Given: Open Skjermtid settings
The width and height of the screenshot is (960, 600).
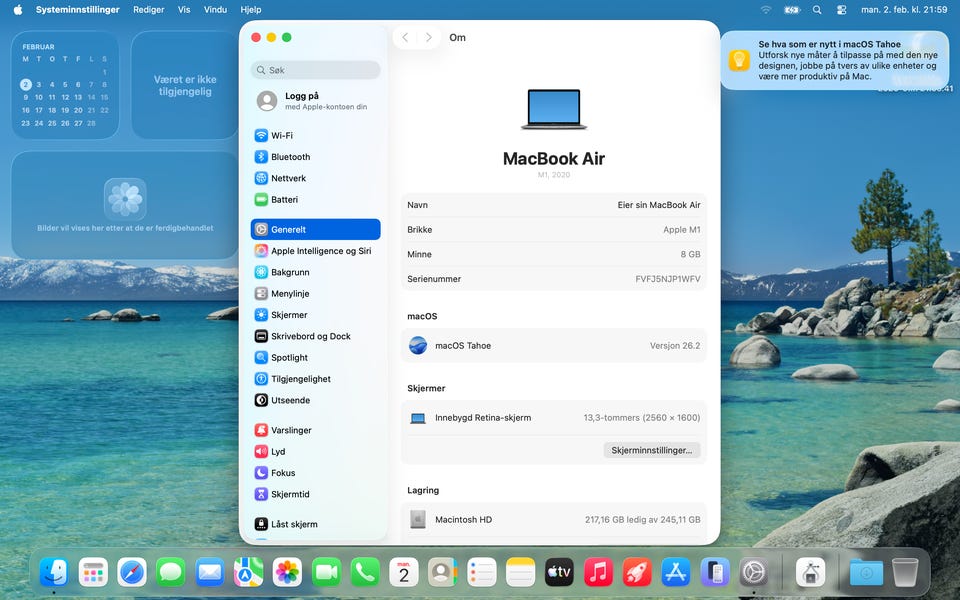Looking at the screenshot, I should coord(289,494).
